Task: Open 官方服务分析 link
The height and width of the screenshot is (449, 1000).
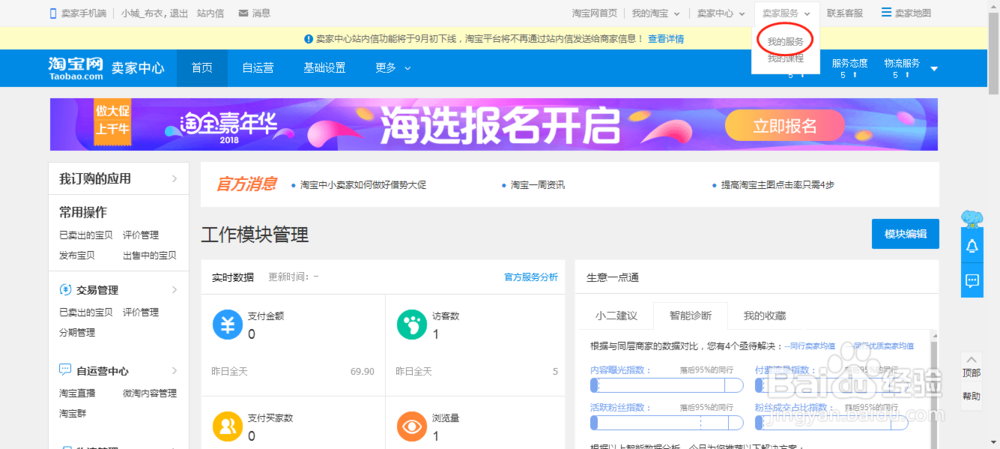Action: coord(531,277)
